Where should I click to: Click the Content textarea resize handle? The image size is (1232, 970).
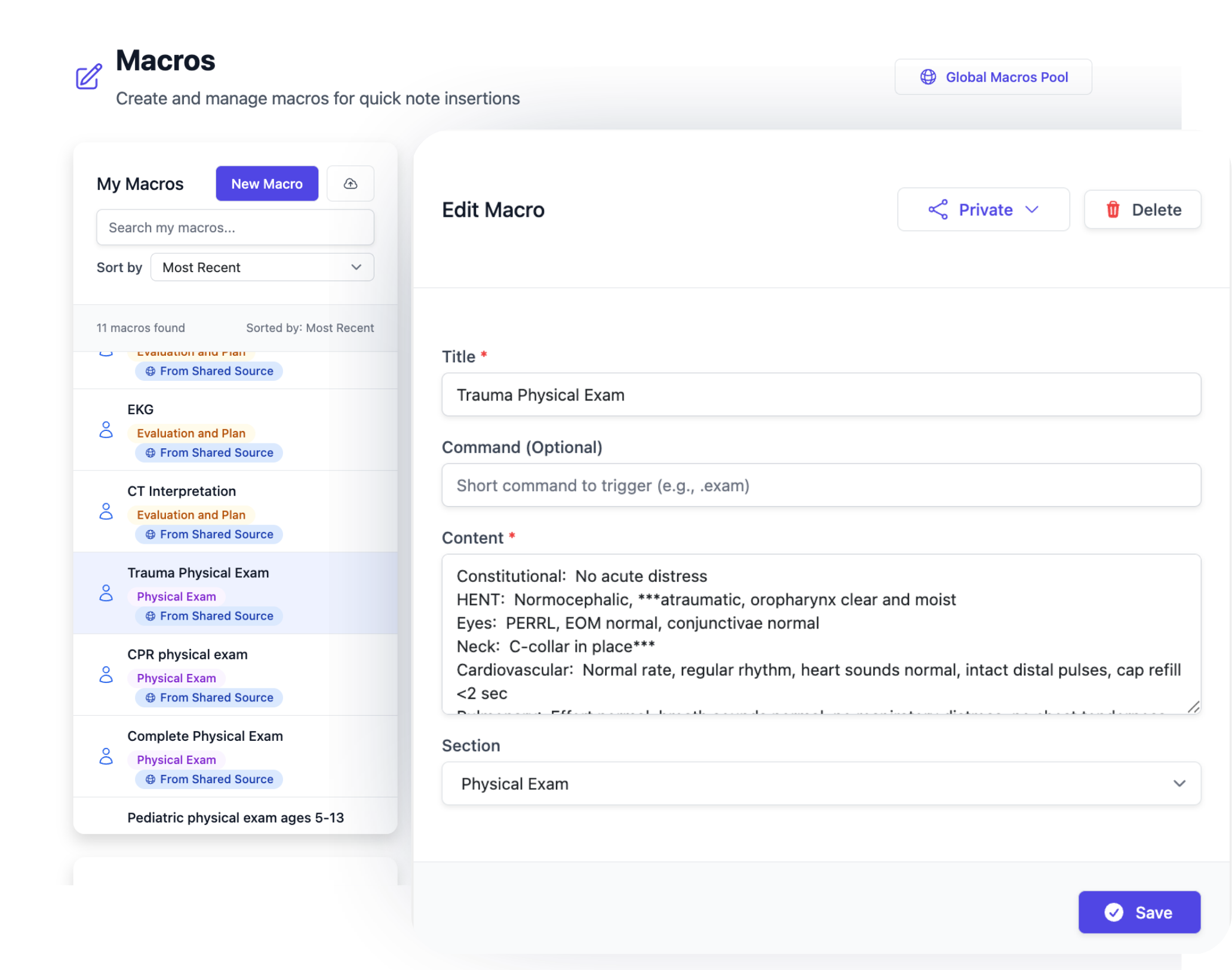1193,707
